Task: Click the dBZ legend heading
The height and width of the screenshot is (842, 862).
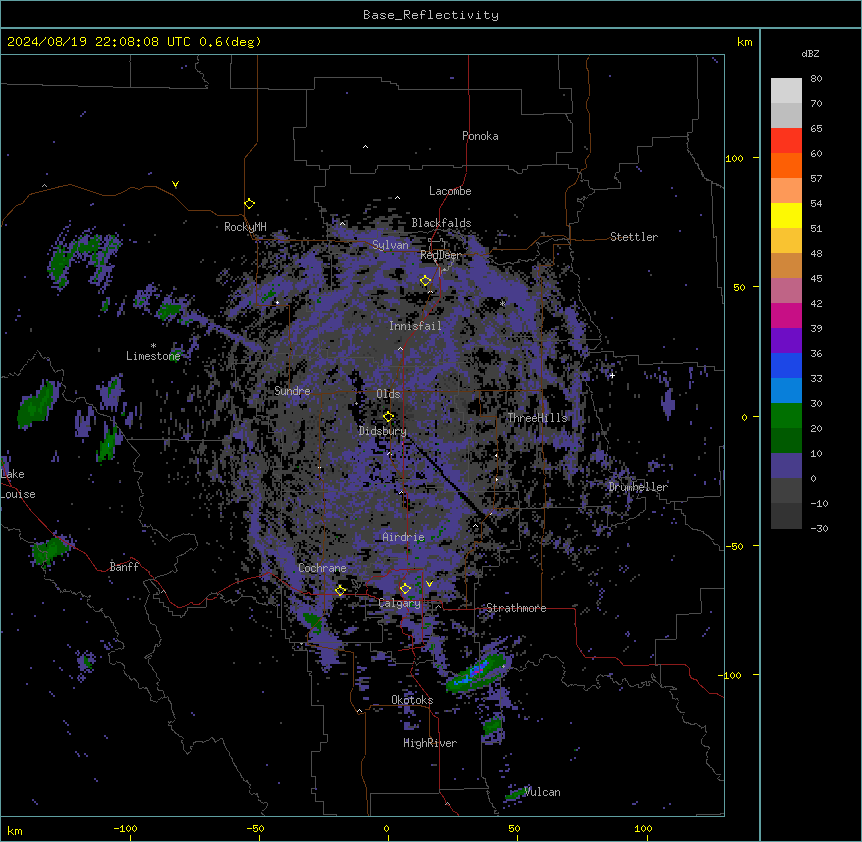Action: [x=810, y=53]
